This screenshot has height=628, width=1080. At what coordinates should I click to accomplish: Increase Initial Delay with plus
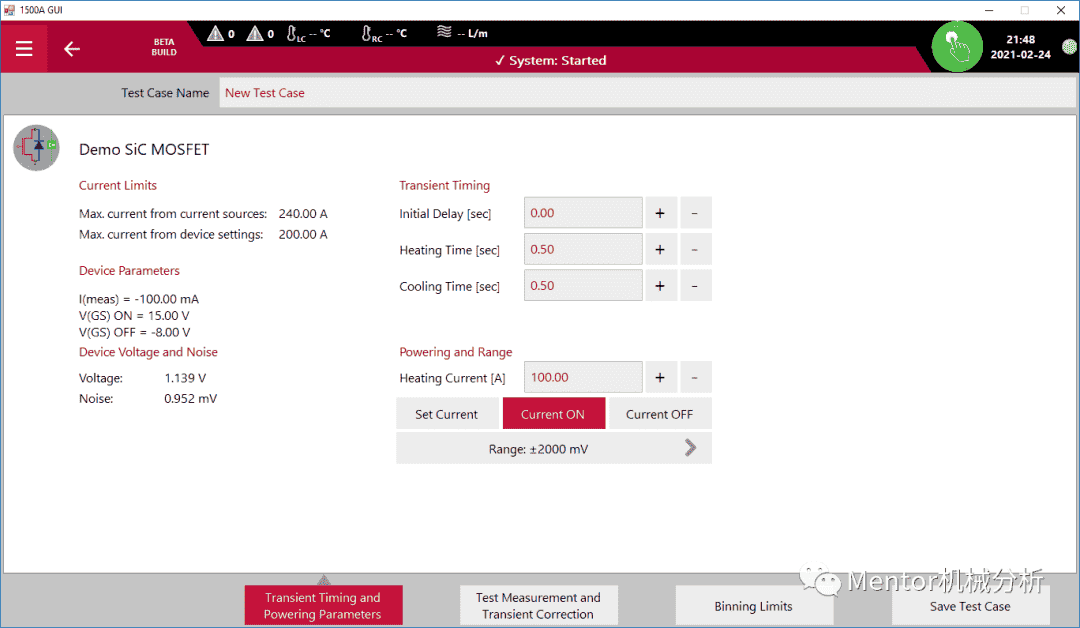click(660, 213)
